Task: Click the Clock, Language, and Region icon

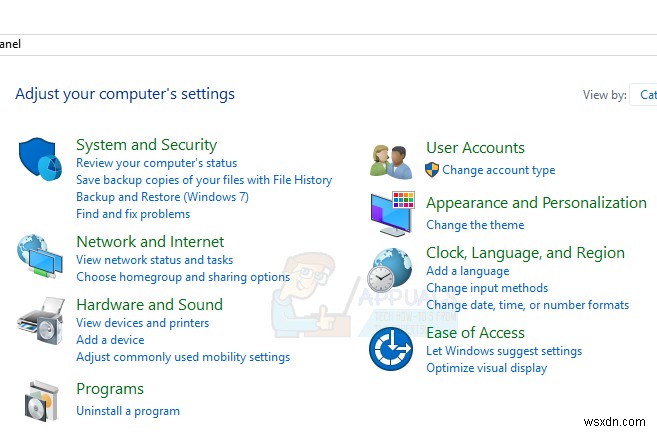Action: coord(391,269)
